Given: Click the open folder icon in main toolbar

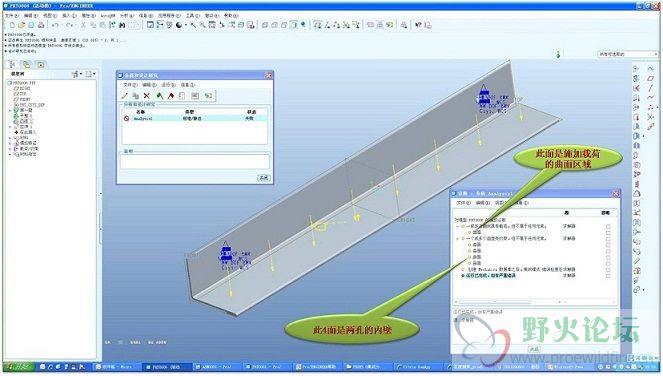Looking at the screenshot, I should pos(21,25).
